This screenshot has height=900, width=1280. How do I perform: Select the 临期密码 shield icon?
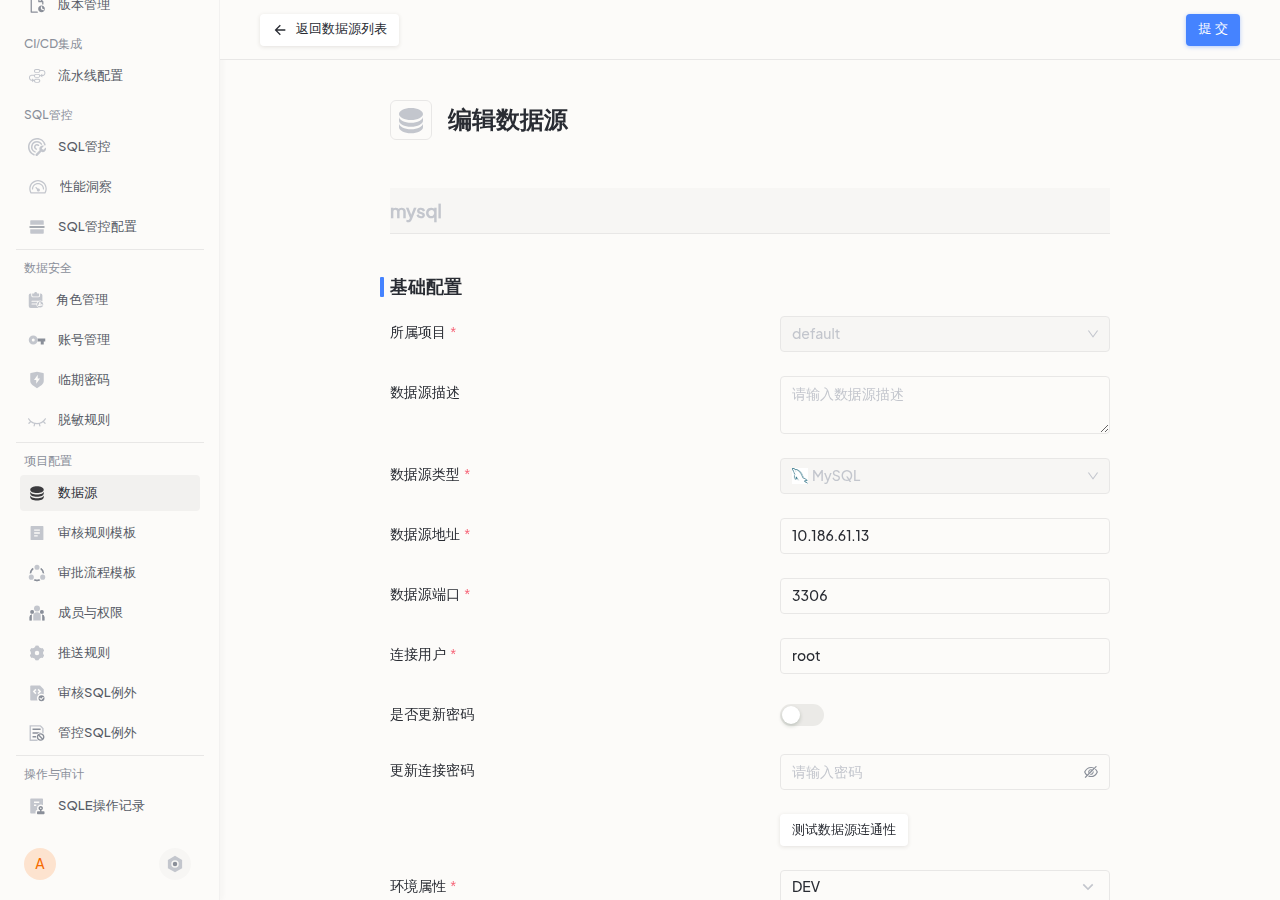[x=36, y=380]
